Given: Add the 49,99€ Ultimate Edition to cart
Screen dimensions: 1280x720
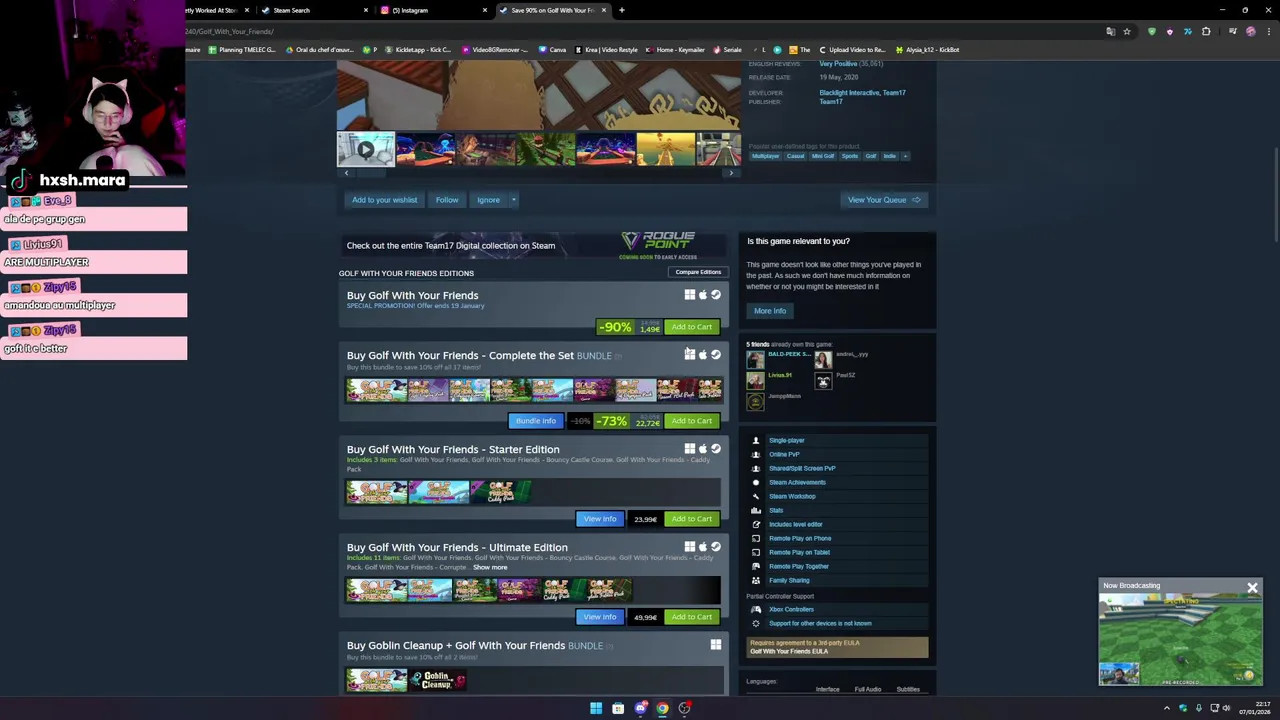Looking at the screenshot, I should pos(691,617).
